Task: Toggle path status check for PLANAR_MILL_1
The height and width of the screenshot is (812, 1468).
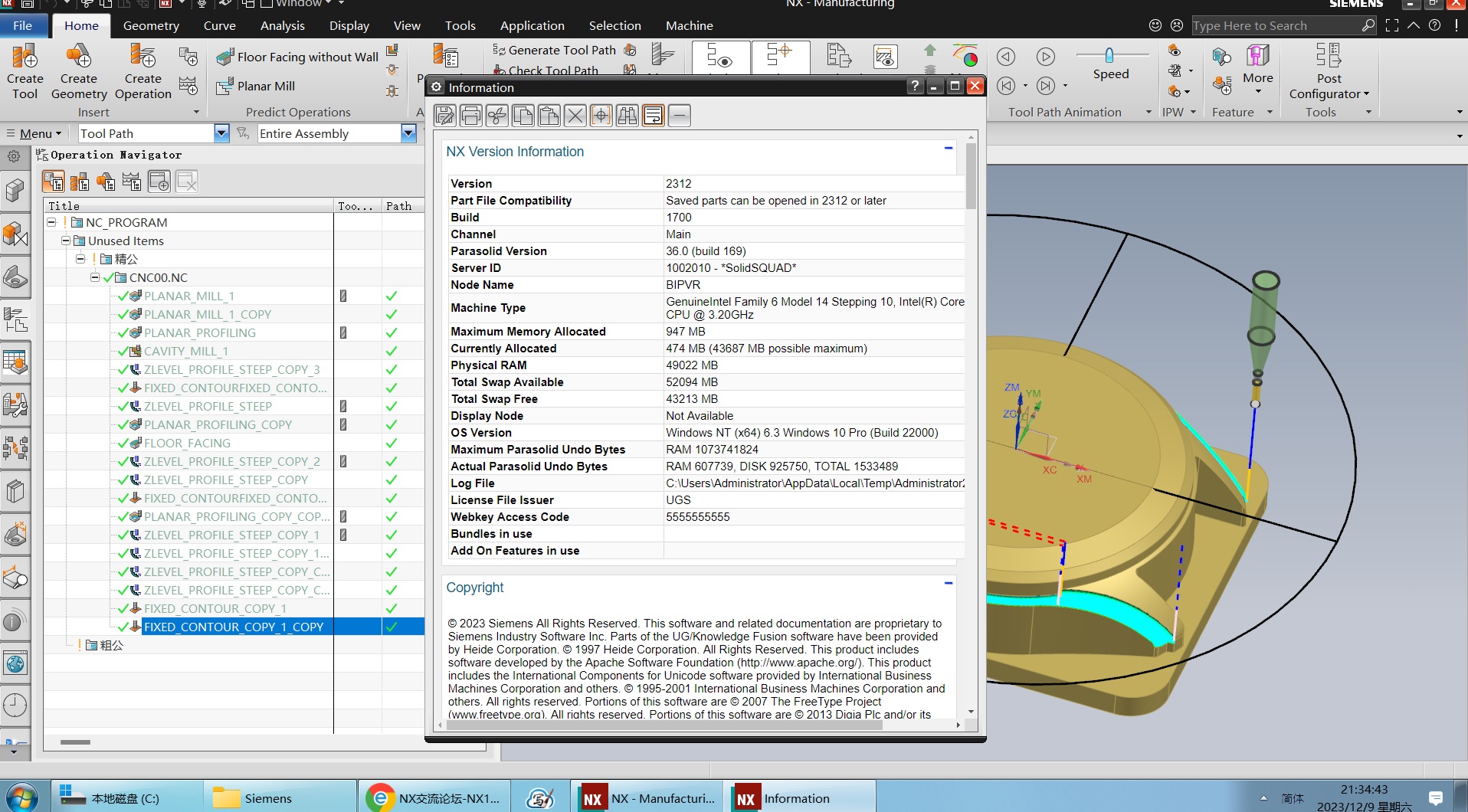Action: point(392,296)
